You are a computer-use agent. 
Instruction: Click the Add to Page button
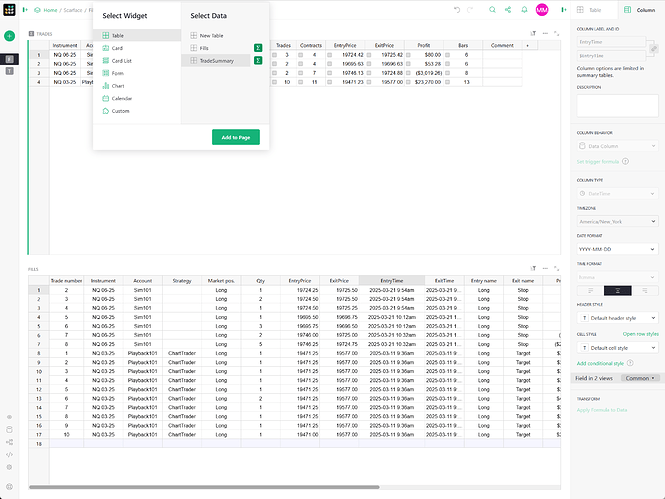(236, 137)
